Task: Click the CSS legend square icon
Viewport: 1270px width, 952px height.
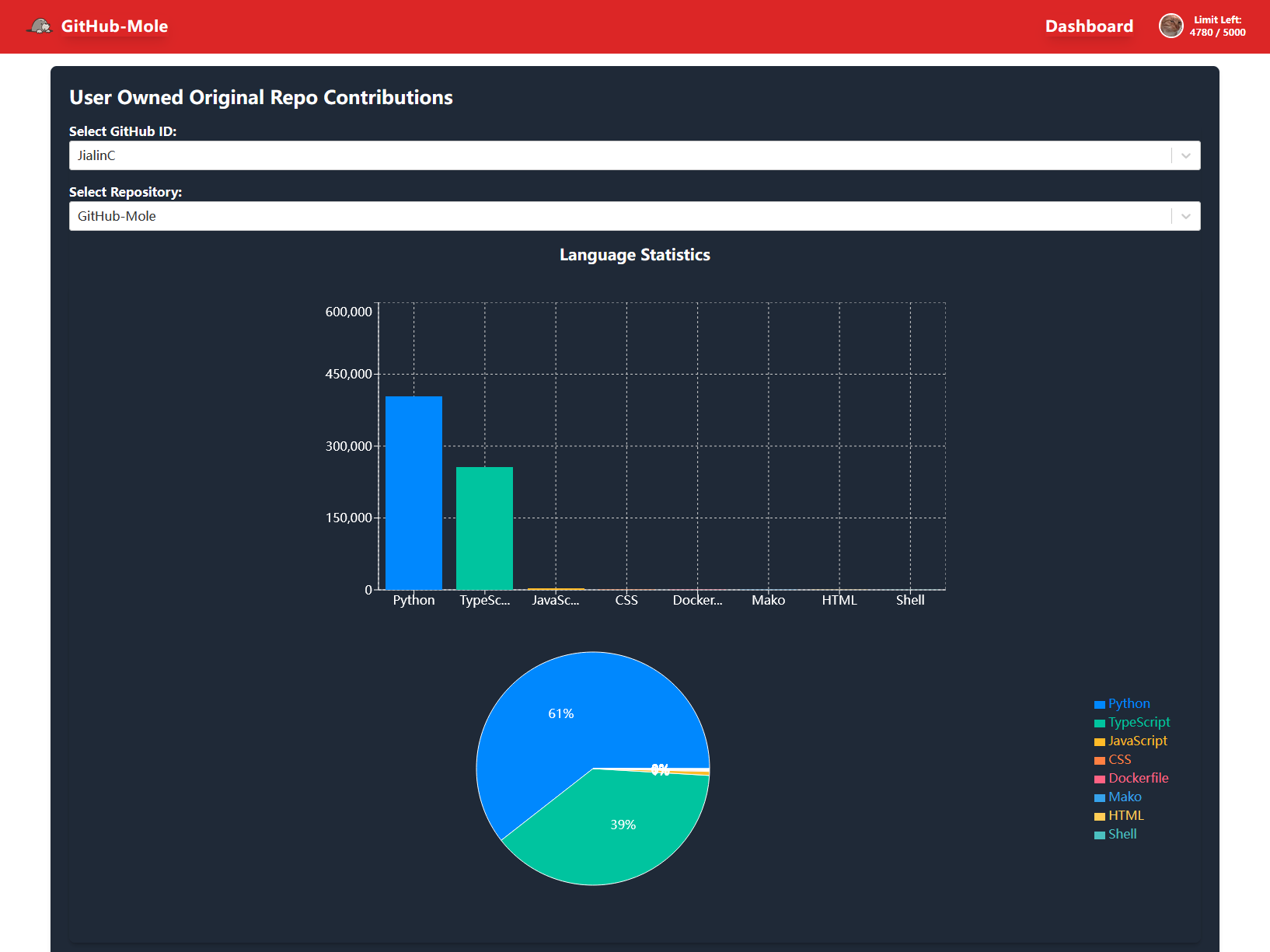Action: (1099, 761)
